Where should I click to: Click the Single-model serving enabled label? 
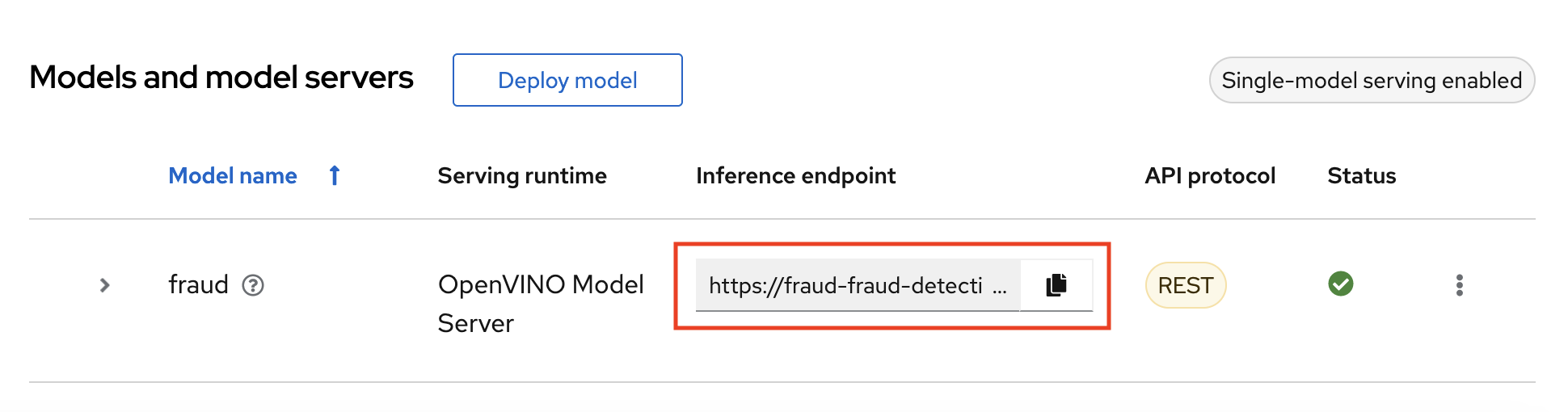1371,80
